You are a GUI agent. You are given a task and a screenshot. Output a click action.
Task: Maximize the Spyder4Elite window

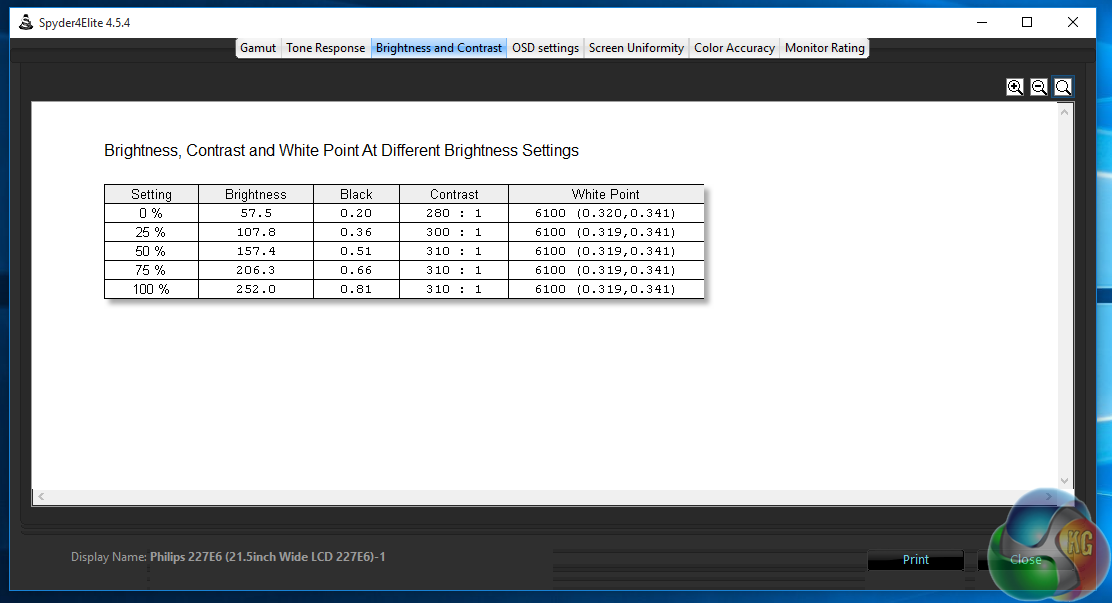click(x=1027, y=23)
